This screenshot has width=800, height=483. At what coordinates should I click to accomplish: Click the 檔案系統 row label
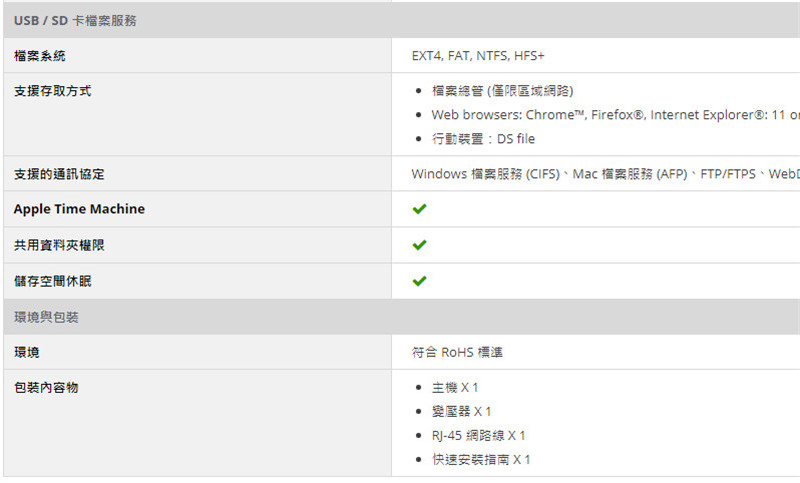pos(40,56)
